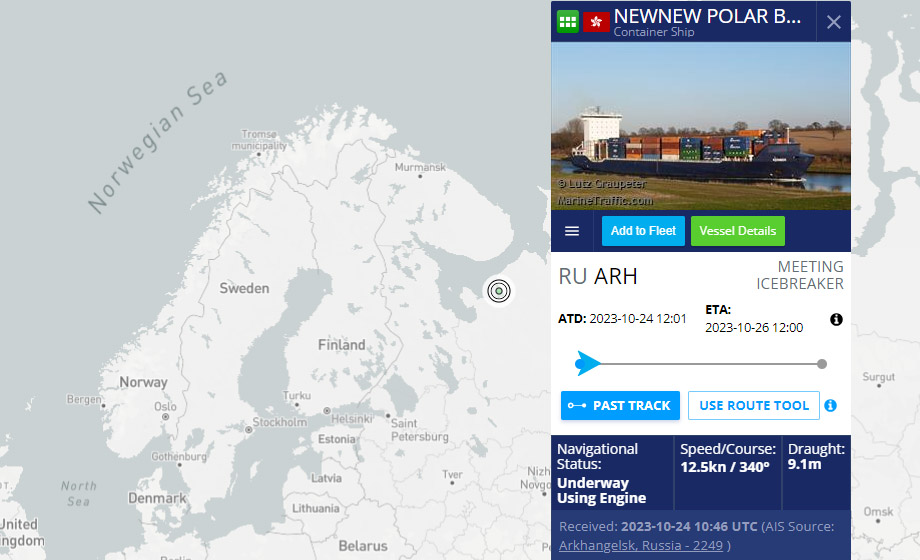
Task: Click Murmansk on the map
Action: [420, 167]
